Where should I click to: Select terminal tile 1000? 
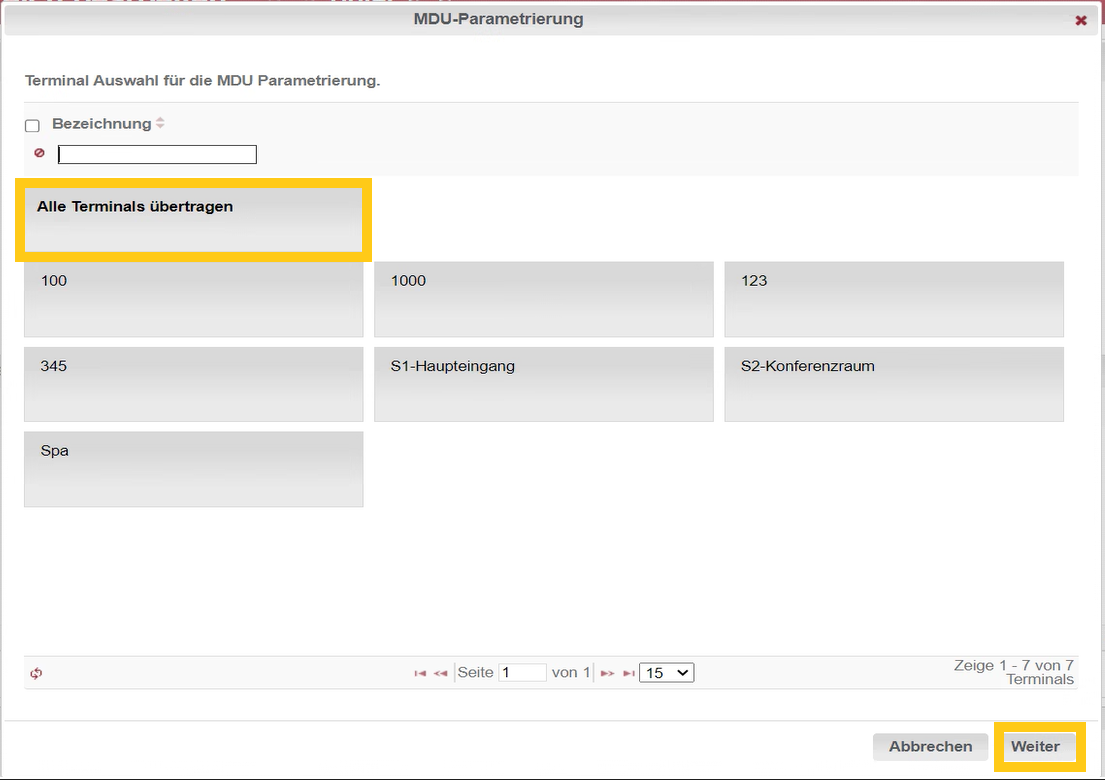pyautogui.click(x=543, y=299)
